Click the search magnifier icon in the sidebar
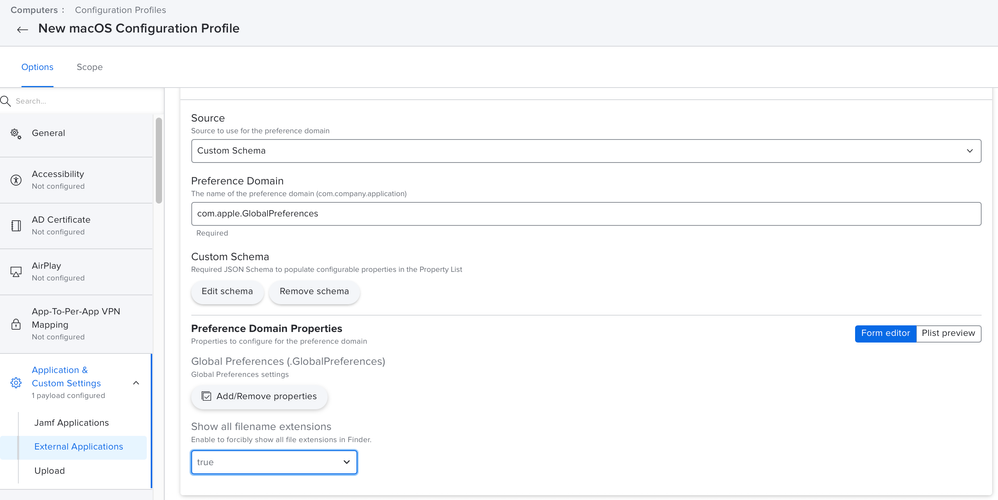 [x=6, y=101]
